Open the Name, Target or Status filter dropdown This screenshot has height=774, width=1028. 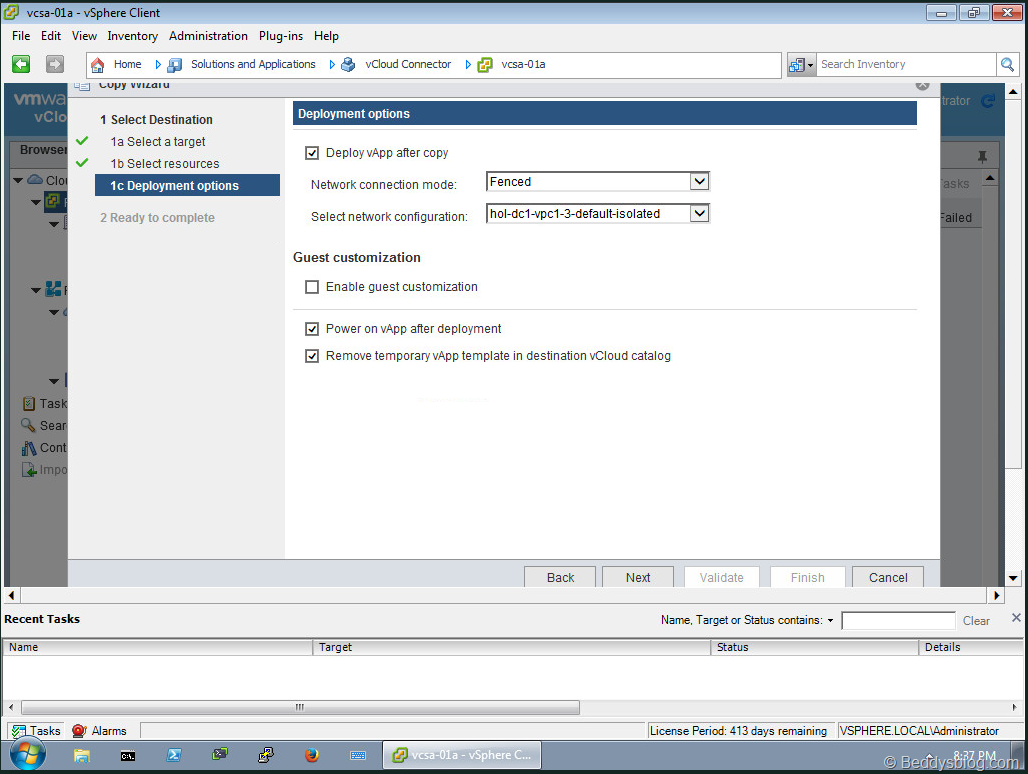830,620
